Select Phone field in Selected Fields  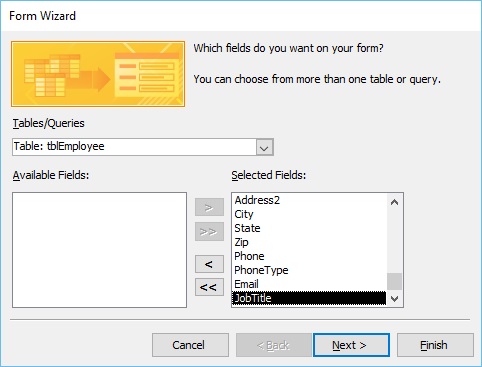coord(309,256)
